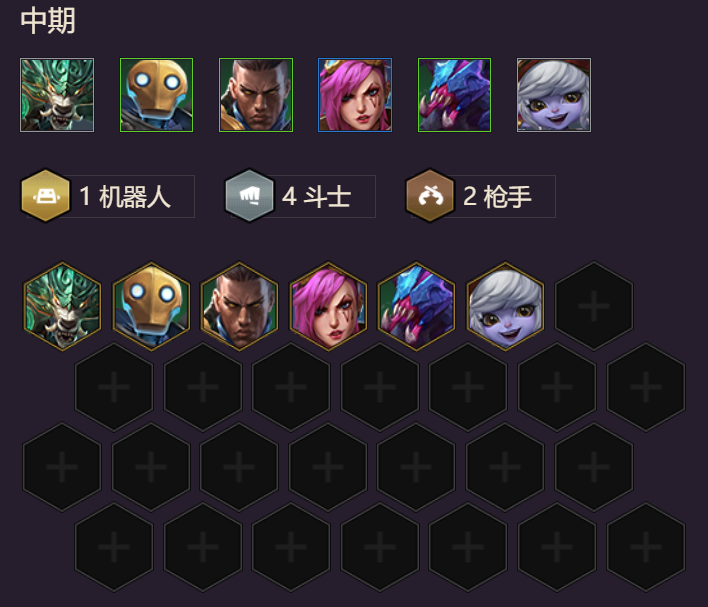Screen dimensions: 708x607
Task: Click the blue-purple monster square portrait
Action: [x=454, y=95]
